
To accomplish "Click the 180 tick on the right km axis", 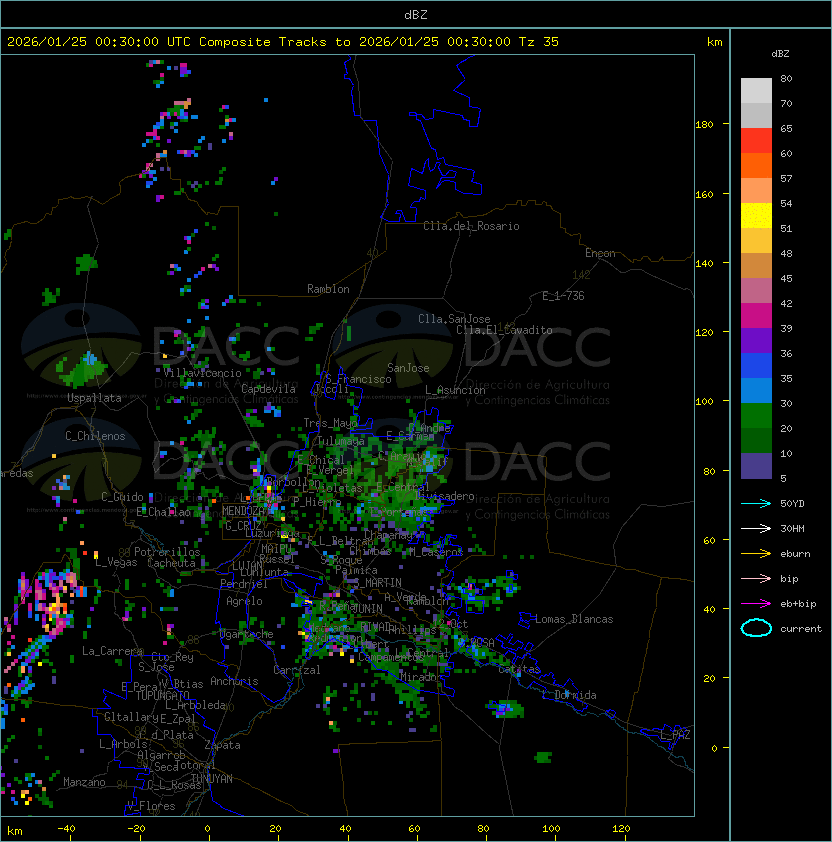I will pos(704,125).
